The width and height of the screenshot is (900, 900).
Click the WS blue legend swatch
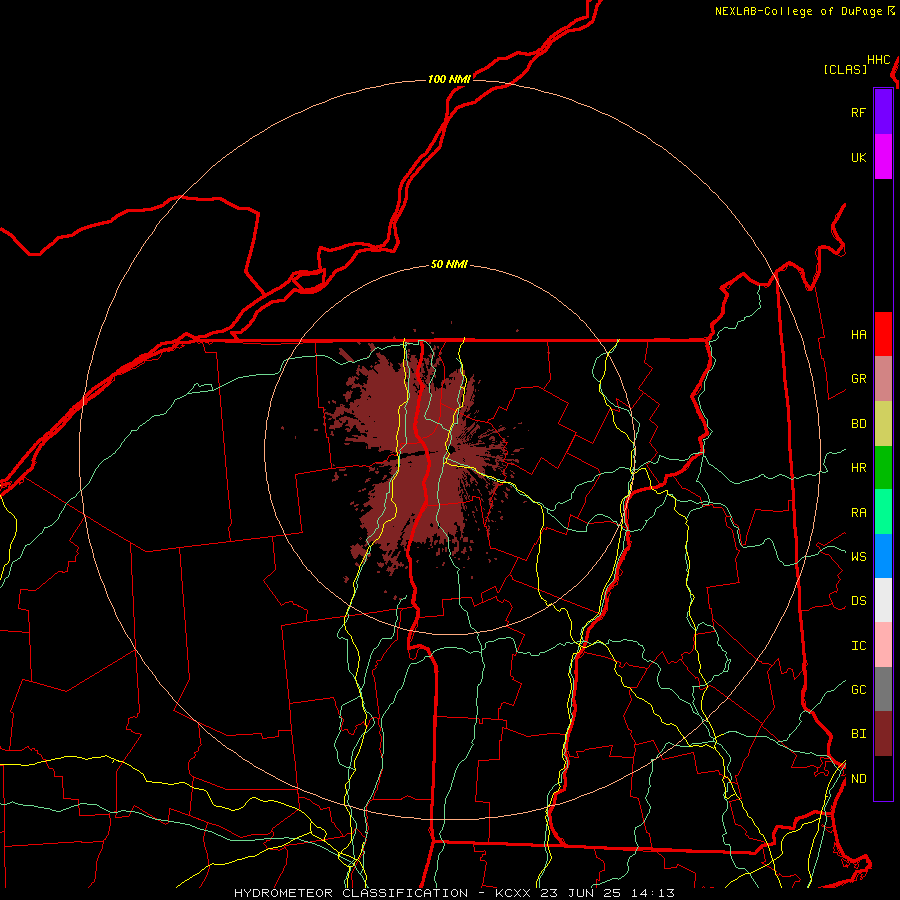(x=883, y=556)
